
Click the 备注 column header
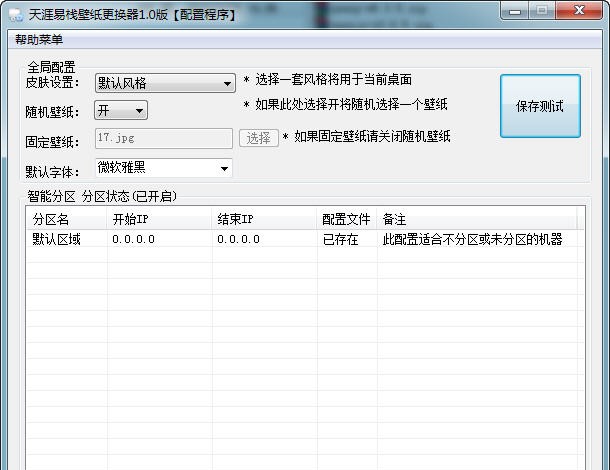point(477,219)
